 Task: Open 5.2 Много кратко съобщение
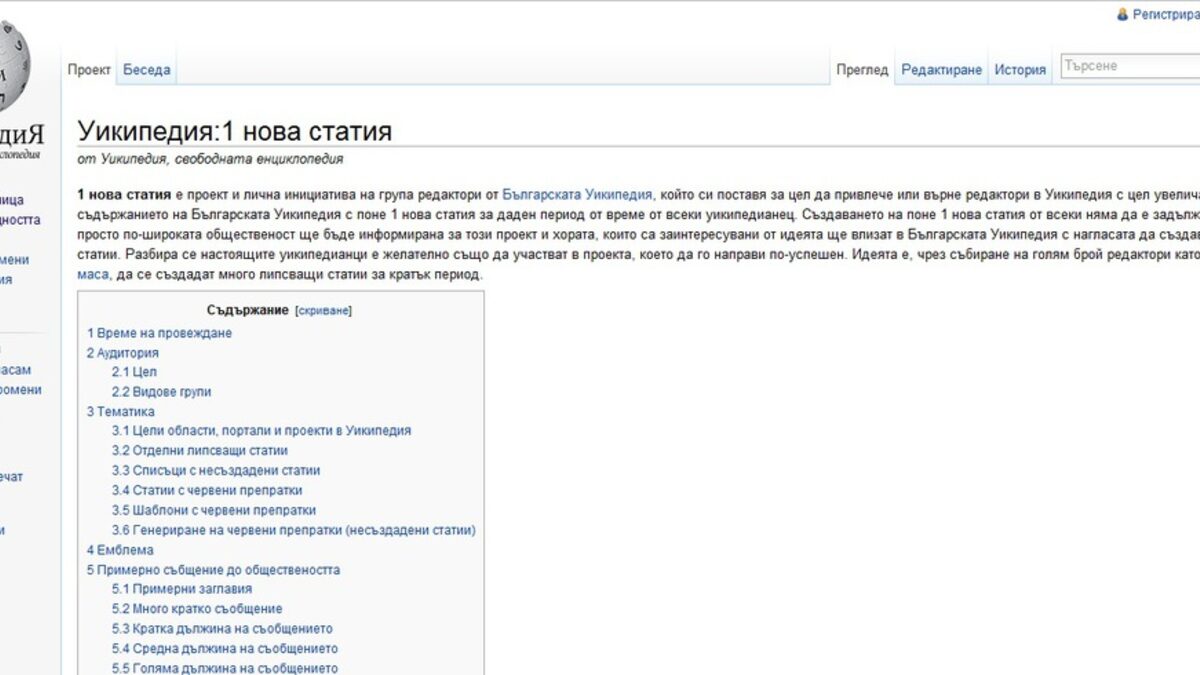pos(197,609)
